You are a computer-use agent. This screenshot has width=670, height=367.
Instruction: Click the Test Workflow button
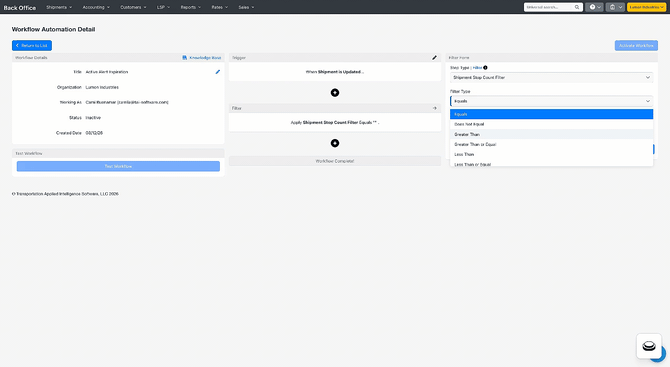(x=118, y=166)
